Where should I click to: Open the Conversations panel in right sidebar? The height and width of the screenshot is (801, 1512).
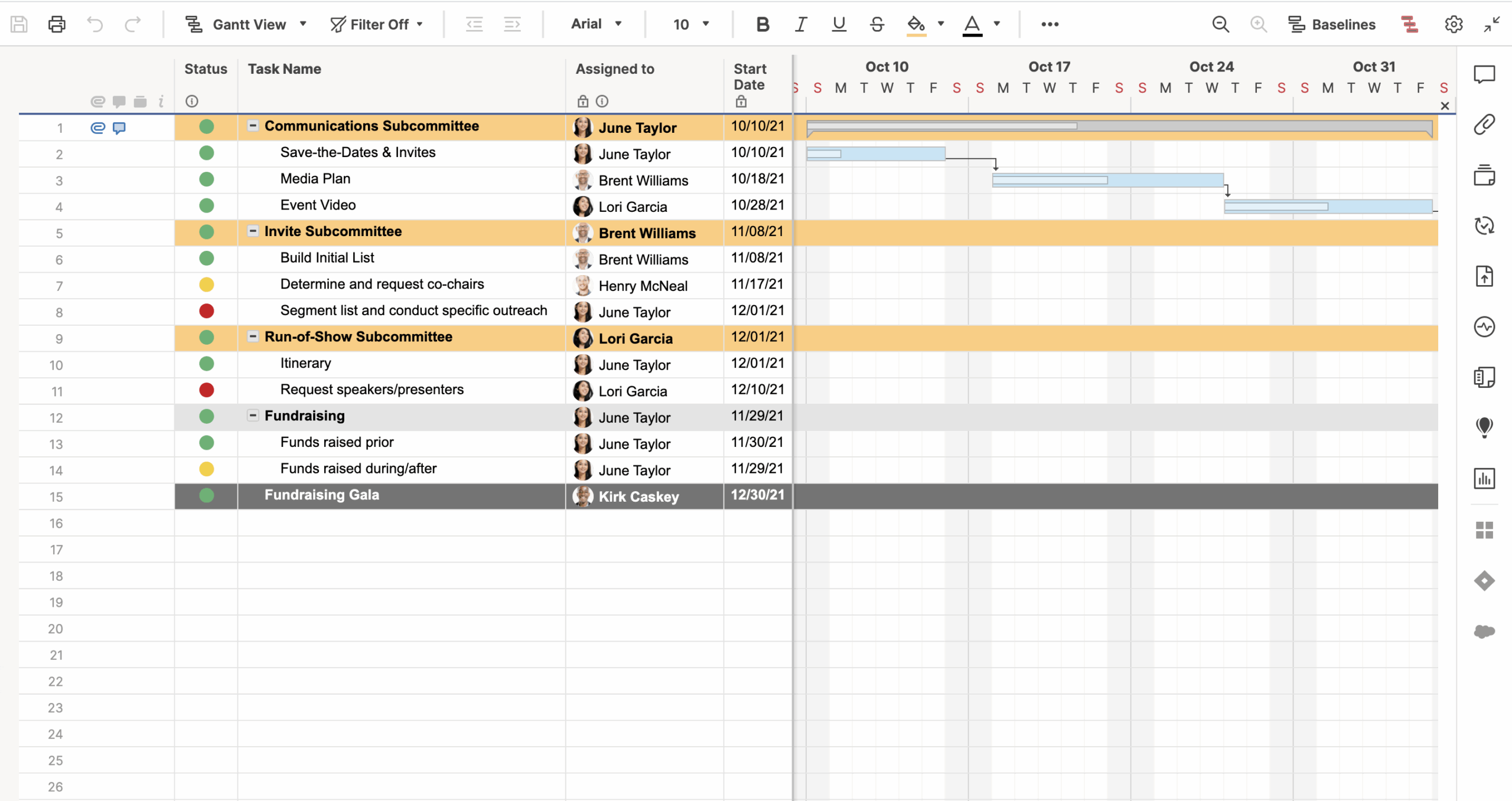coord(1485,75)
